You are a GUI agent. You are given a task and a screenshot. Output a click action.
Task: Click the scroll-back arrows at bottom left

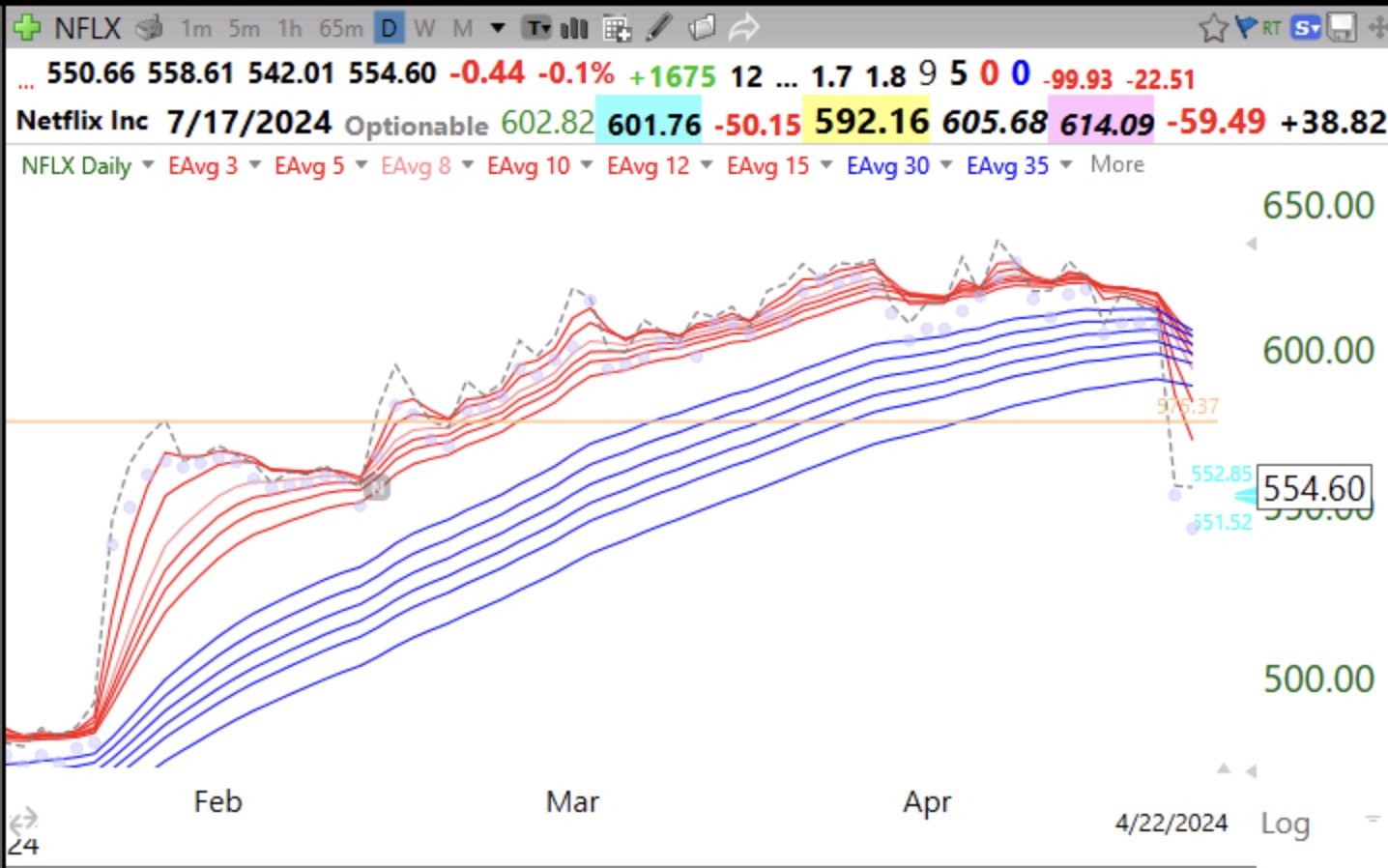[23, 821]
